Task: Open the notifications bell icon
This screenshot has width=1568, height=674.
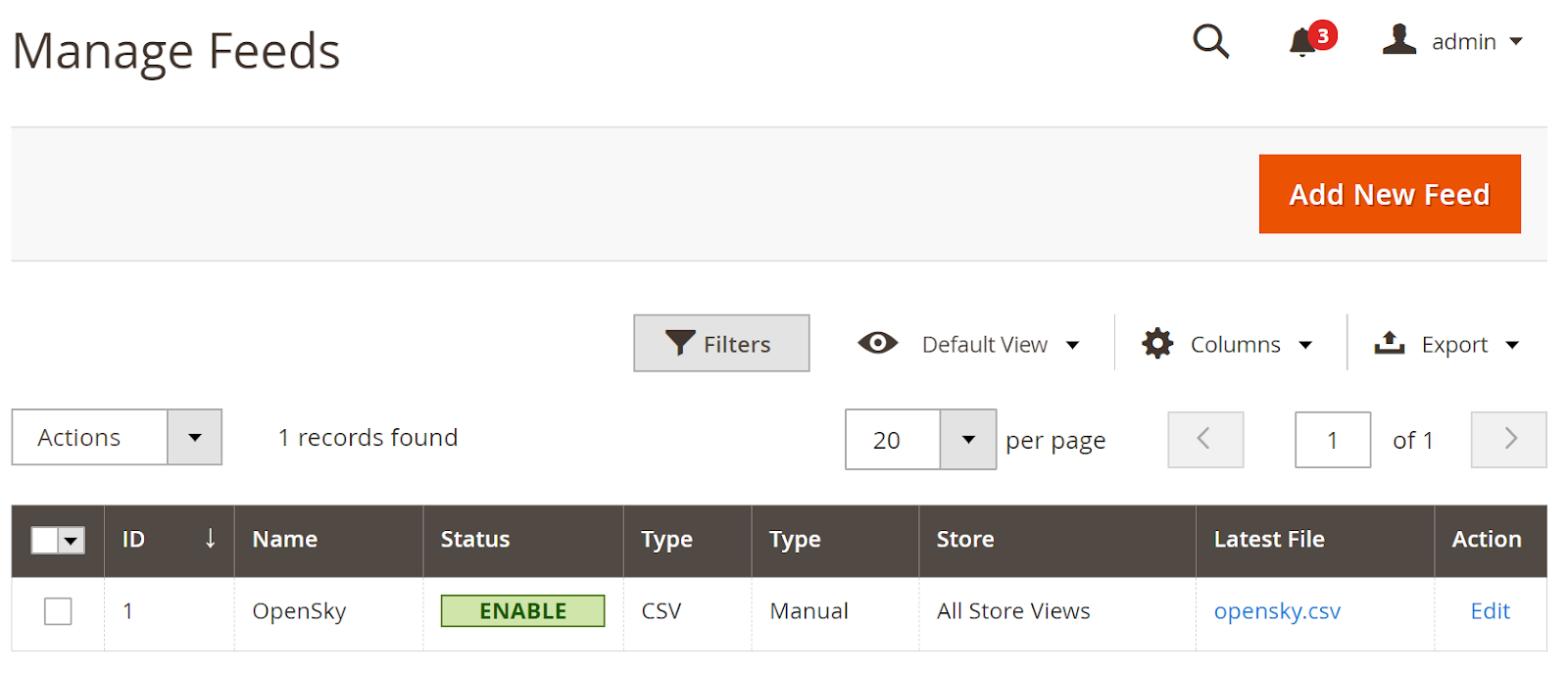Action: pos(1302,42)
